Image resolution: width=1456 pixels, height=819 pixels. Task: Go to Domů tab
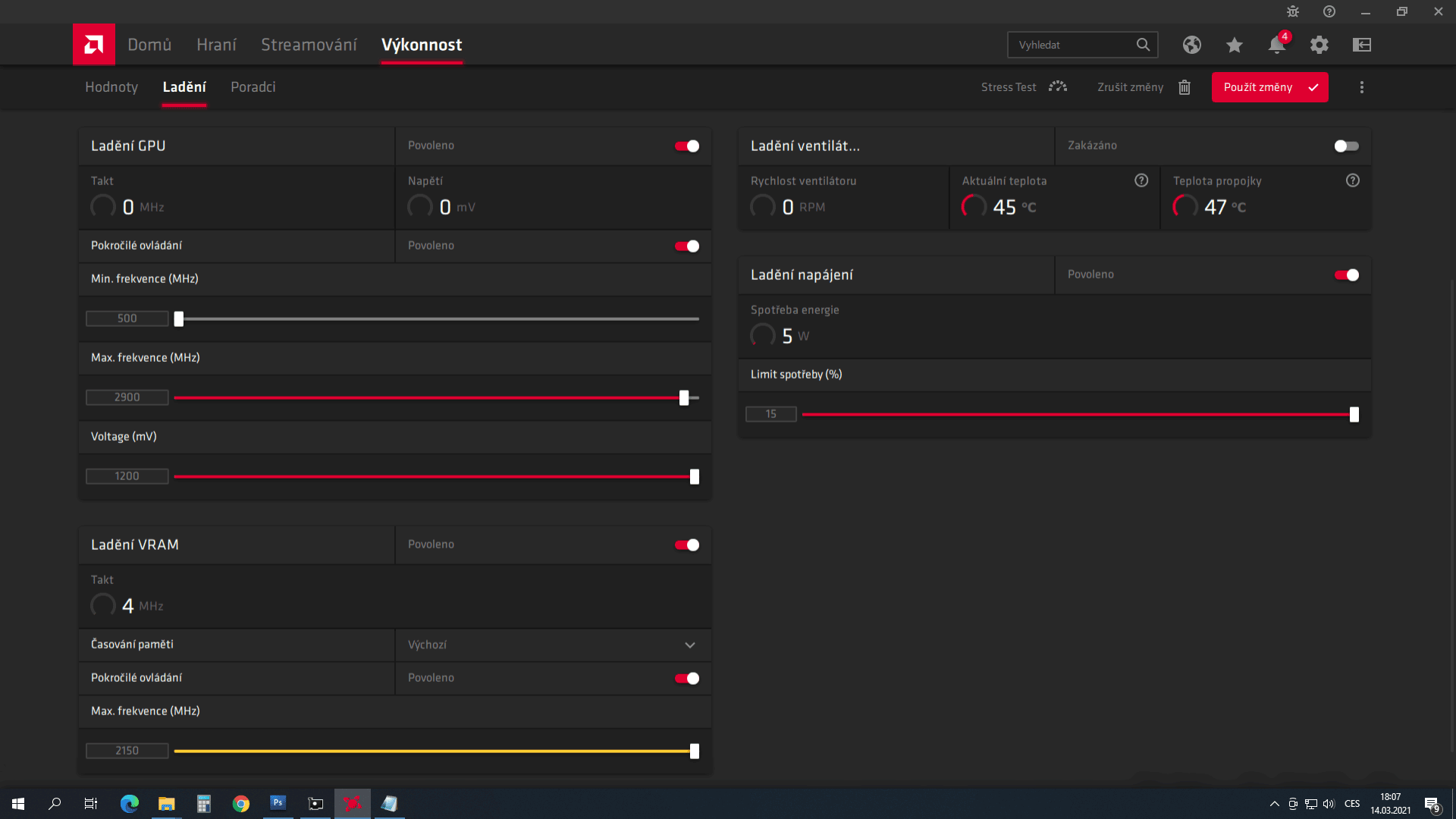point(149,45)
